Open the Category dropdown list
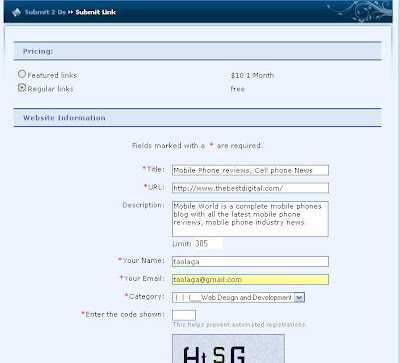The width and height of the screenshot is (400, 363). [238, 297]
